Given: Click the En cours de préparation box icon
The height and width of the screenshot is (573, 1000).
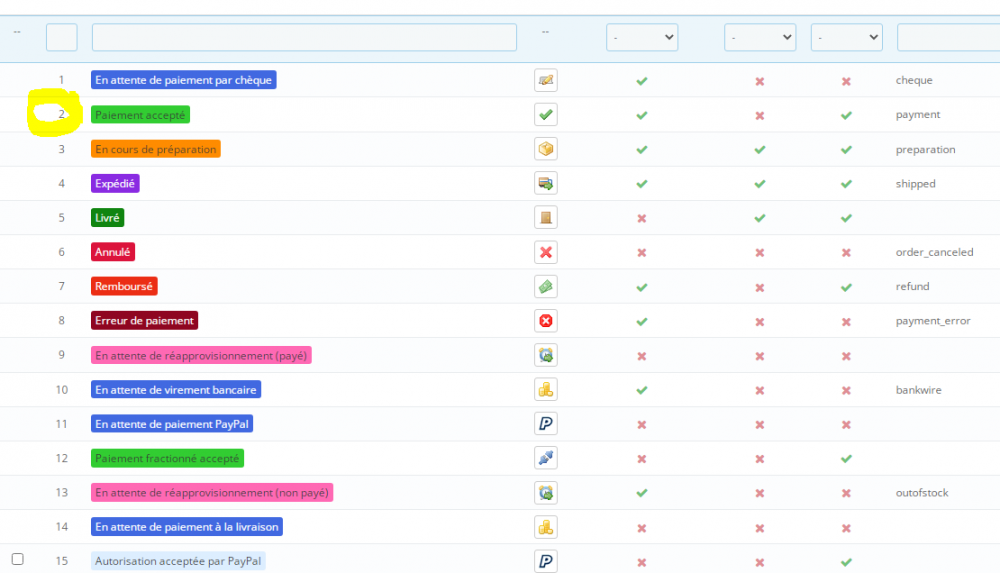Looking at the screenshot, I should pos(546,149).
